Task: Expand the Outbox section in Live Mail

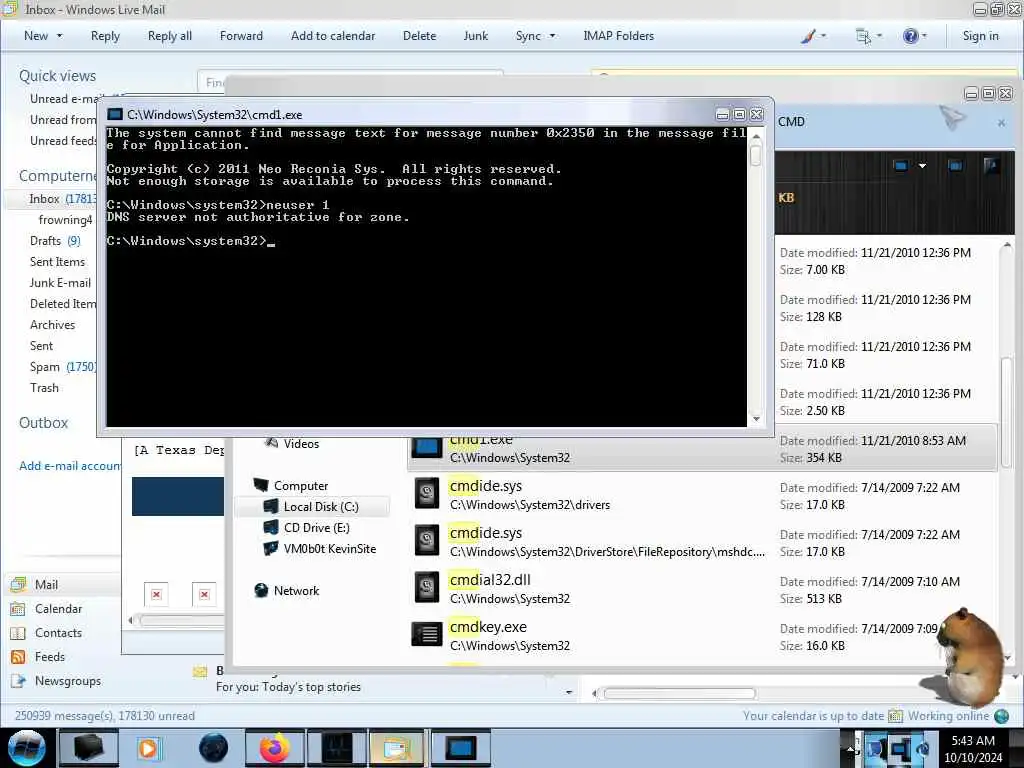Action: pos(44,423)
